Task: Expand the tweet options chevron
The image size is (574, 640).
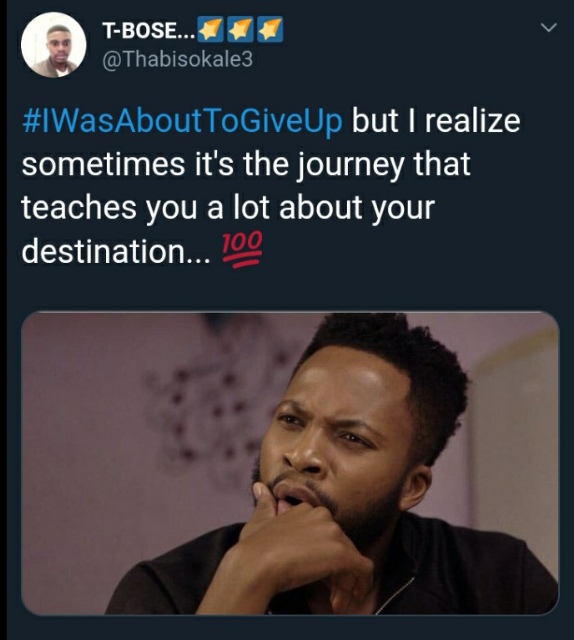Action: (549, 27)
